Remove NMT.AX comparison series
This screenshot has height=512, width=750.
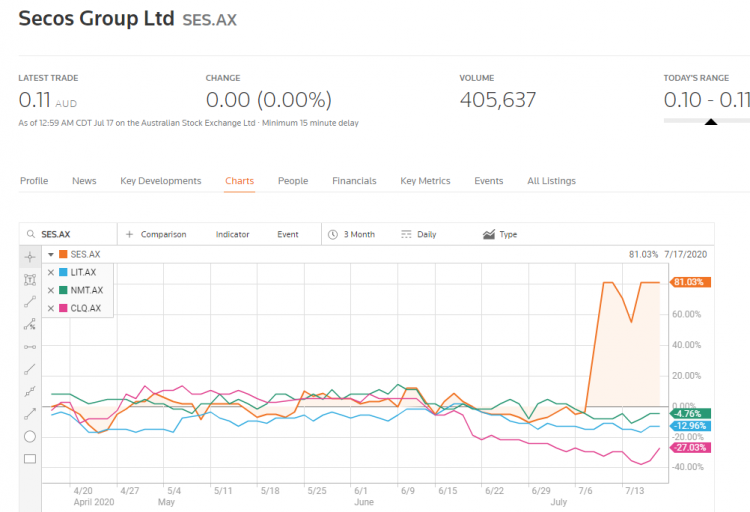click(51, 290)
